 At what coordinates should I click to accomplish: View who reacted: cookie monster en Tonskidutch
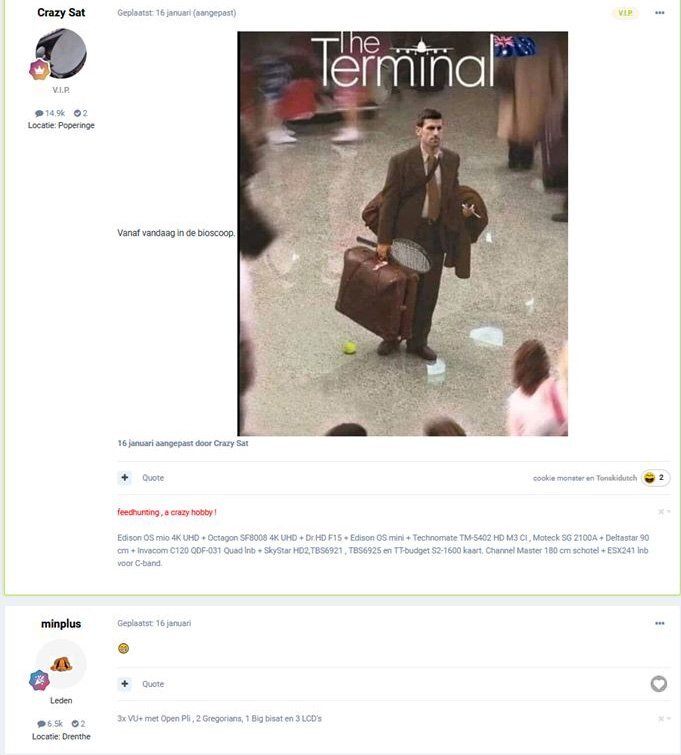pos(585,478)
